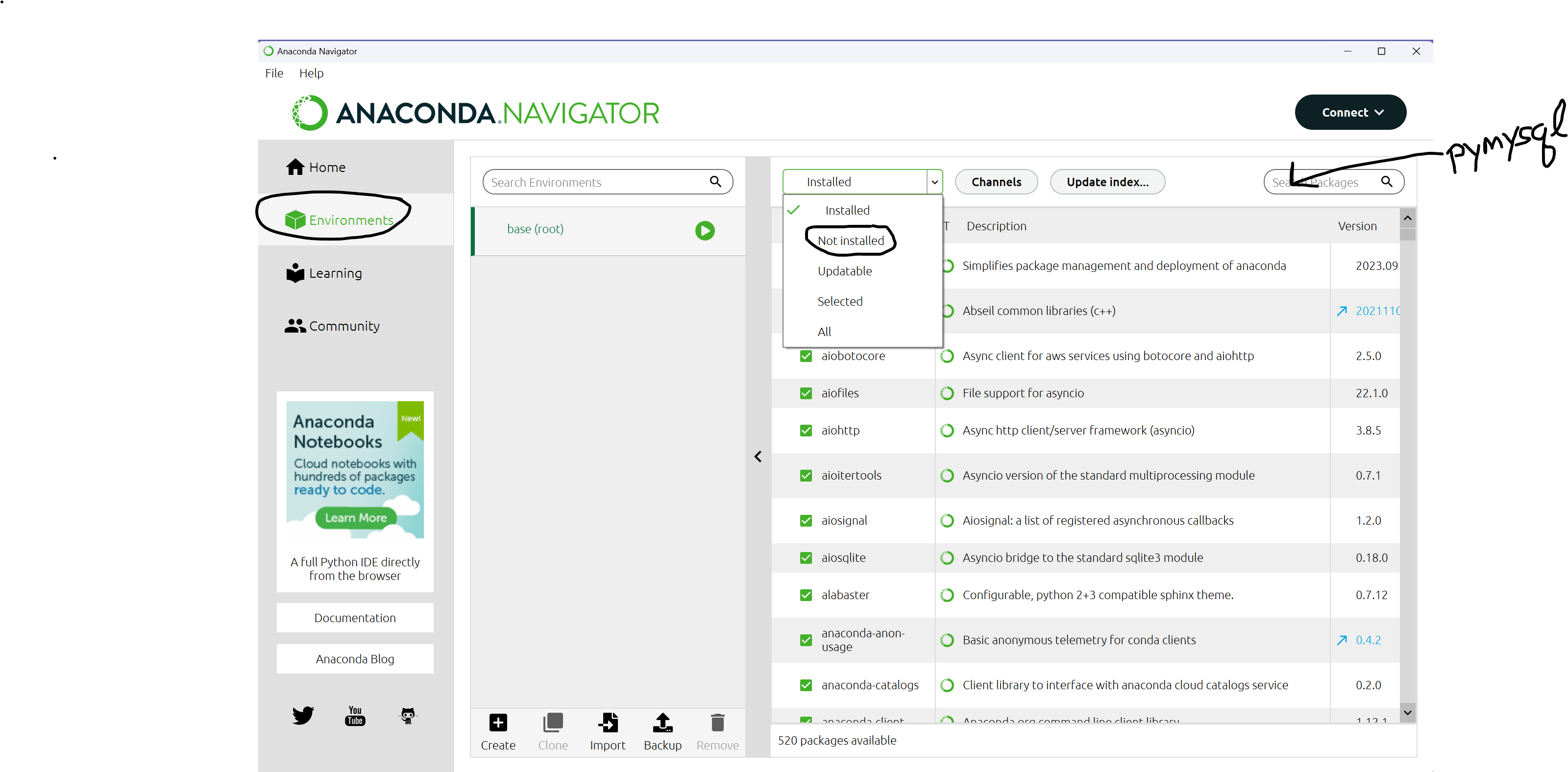Select the base (root) environment
Screen dimensions: 1568x772
pyautogui.click(x=608, y=231)
